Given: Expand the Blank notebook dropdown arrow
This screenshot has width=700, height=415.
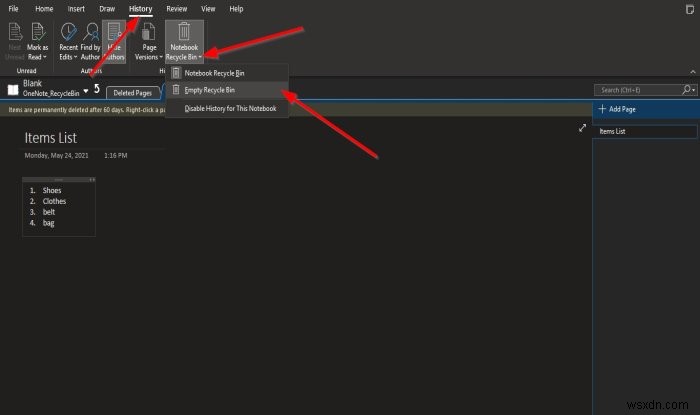Looking at the screenshot, I should click(x=86, y=91).
